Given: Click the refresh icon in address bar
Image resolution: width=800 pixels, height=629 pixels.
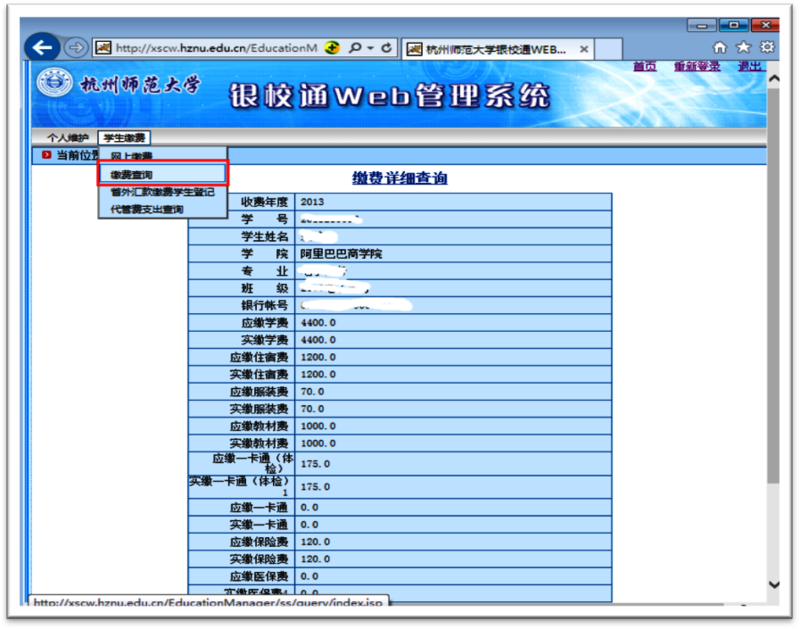Looking at the screenshot, I should [x=387, y=47].
